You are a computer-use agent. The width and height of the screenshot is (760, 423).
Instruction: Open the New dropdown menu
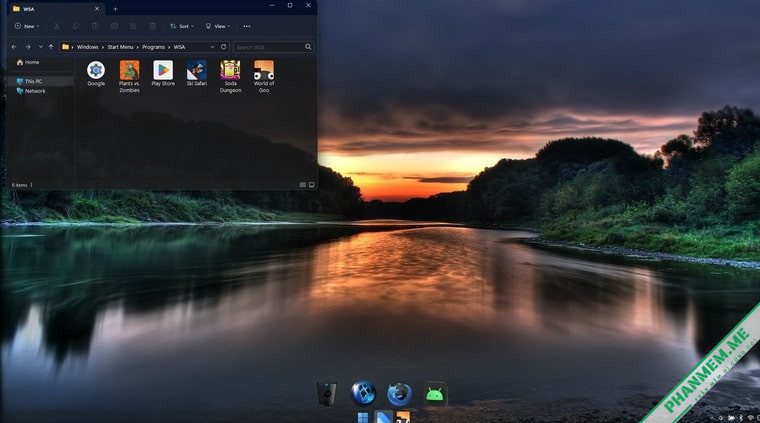[x=27, y=26]
